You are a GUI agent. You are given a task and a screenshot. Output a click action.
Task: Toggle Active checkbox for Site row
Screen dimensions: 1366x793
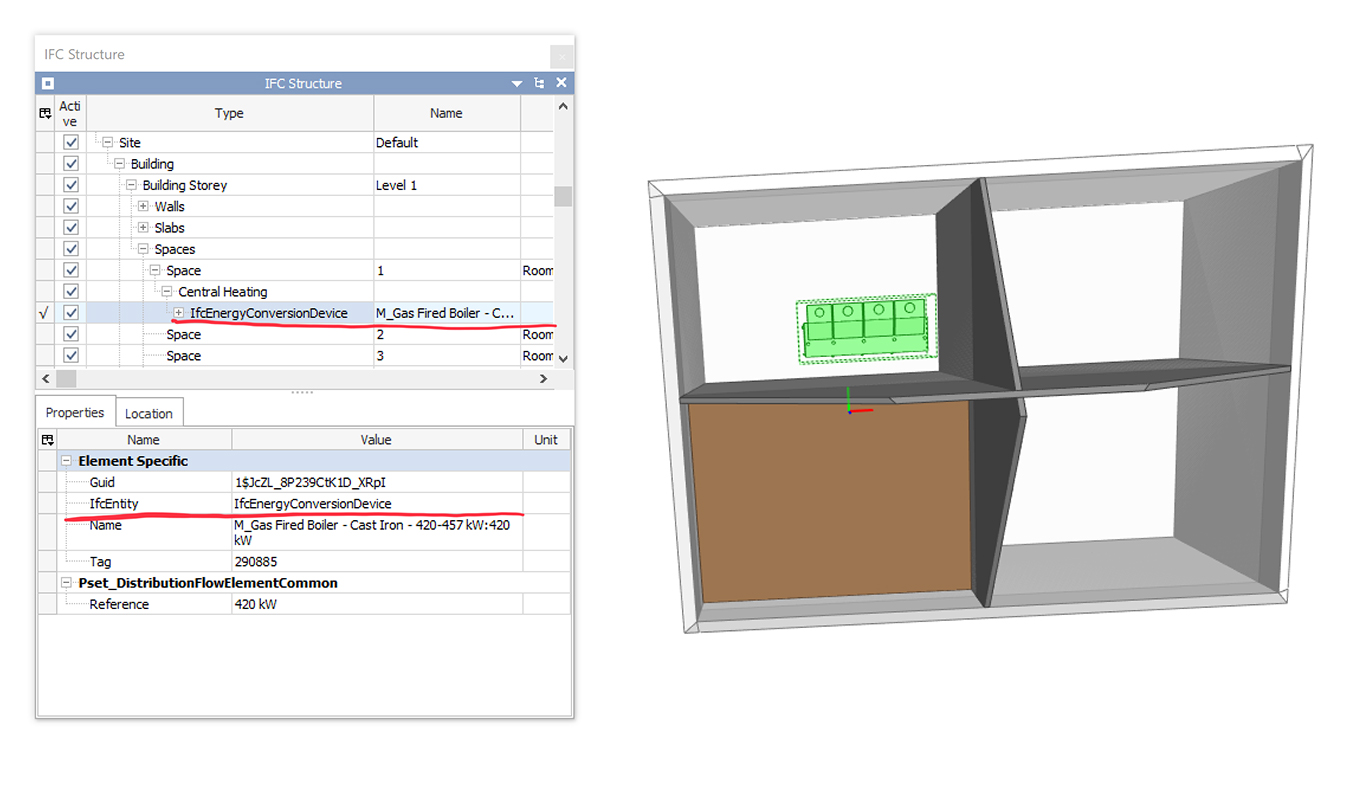click(x=71, y=143)
